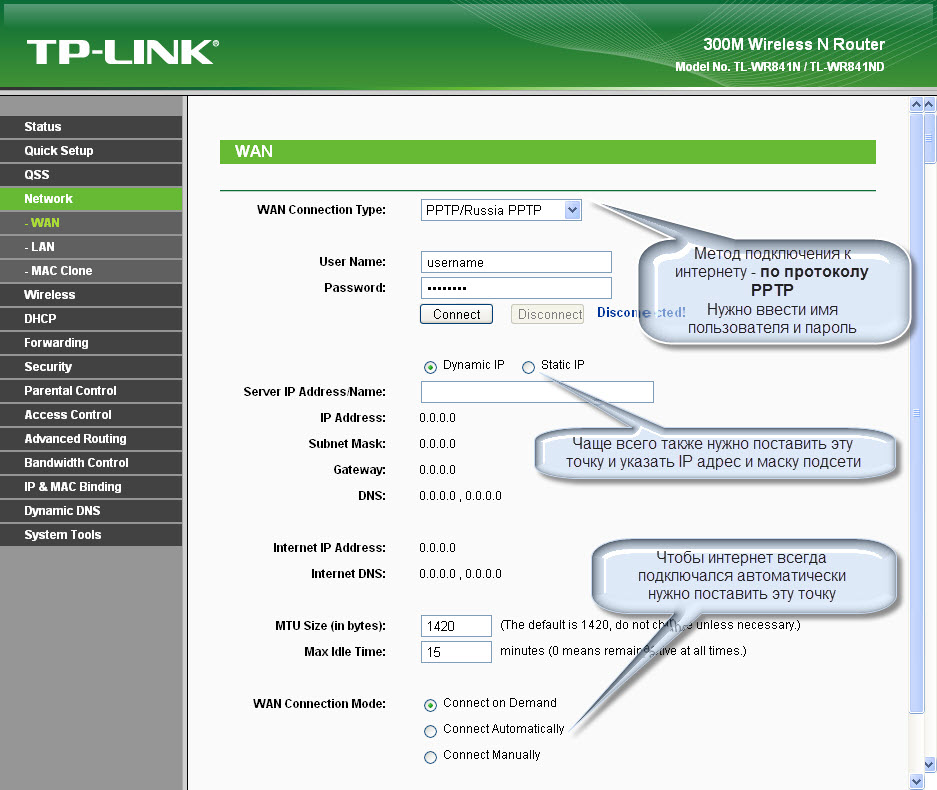Select Connect on Demand option
The height and width of the screenshot is (790, 937).
tap(431, 705)
